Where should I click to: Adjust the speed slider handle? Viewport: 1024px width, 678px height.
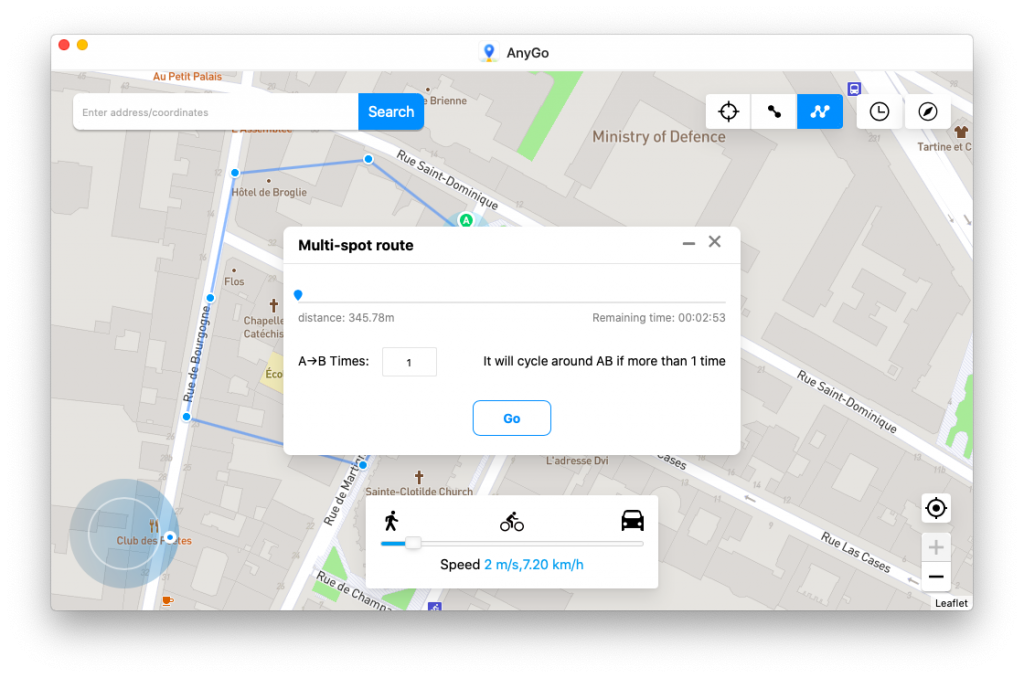pos(412,543)
